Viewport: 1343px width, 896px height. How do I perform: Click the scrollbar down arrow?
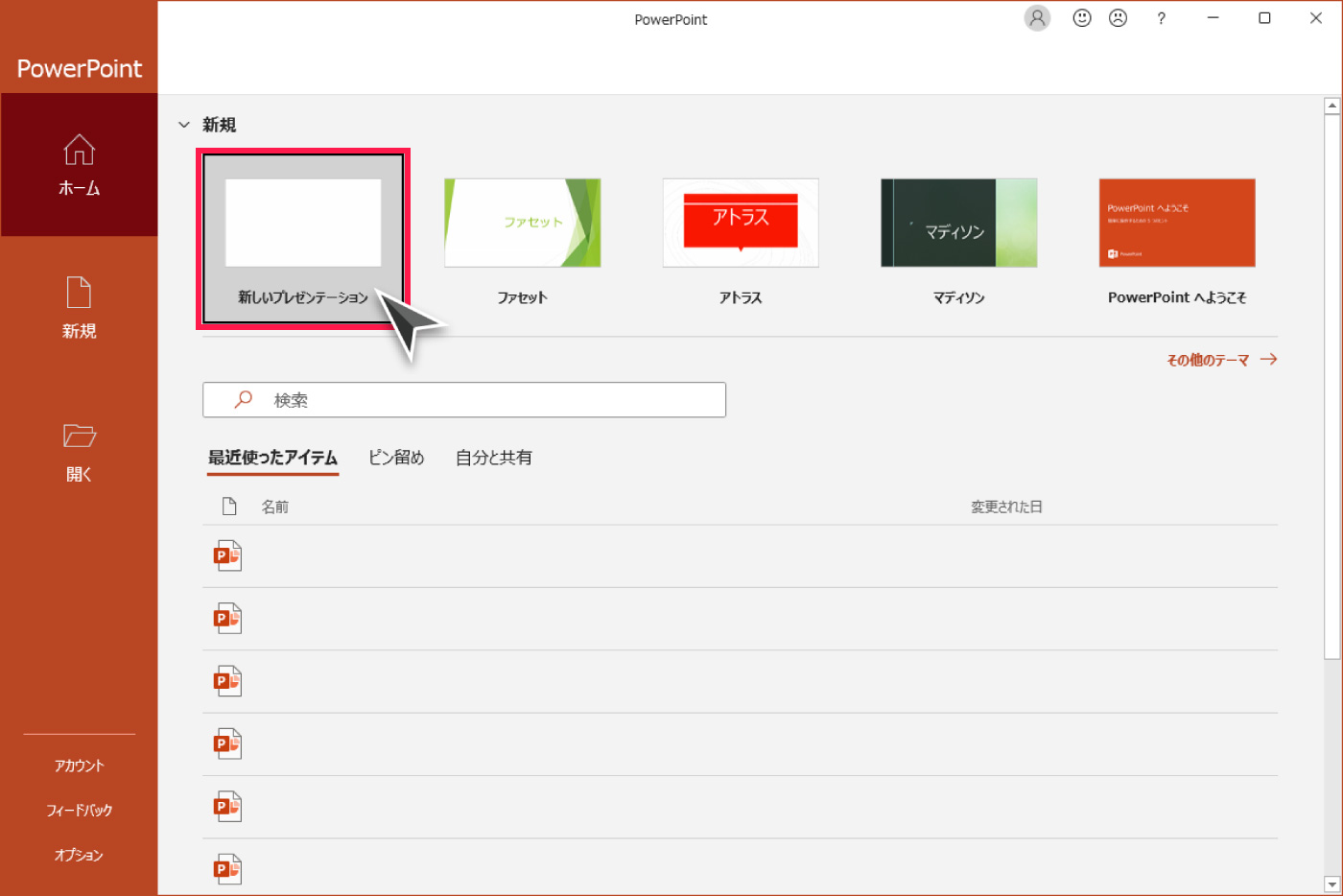(x=1331, y=884)
